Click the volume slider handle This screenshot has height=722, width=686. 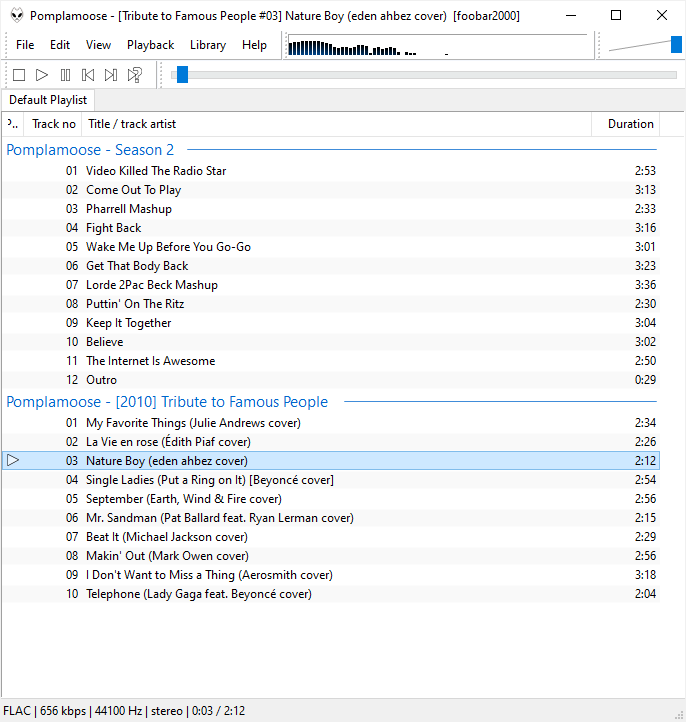point(676,45)
